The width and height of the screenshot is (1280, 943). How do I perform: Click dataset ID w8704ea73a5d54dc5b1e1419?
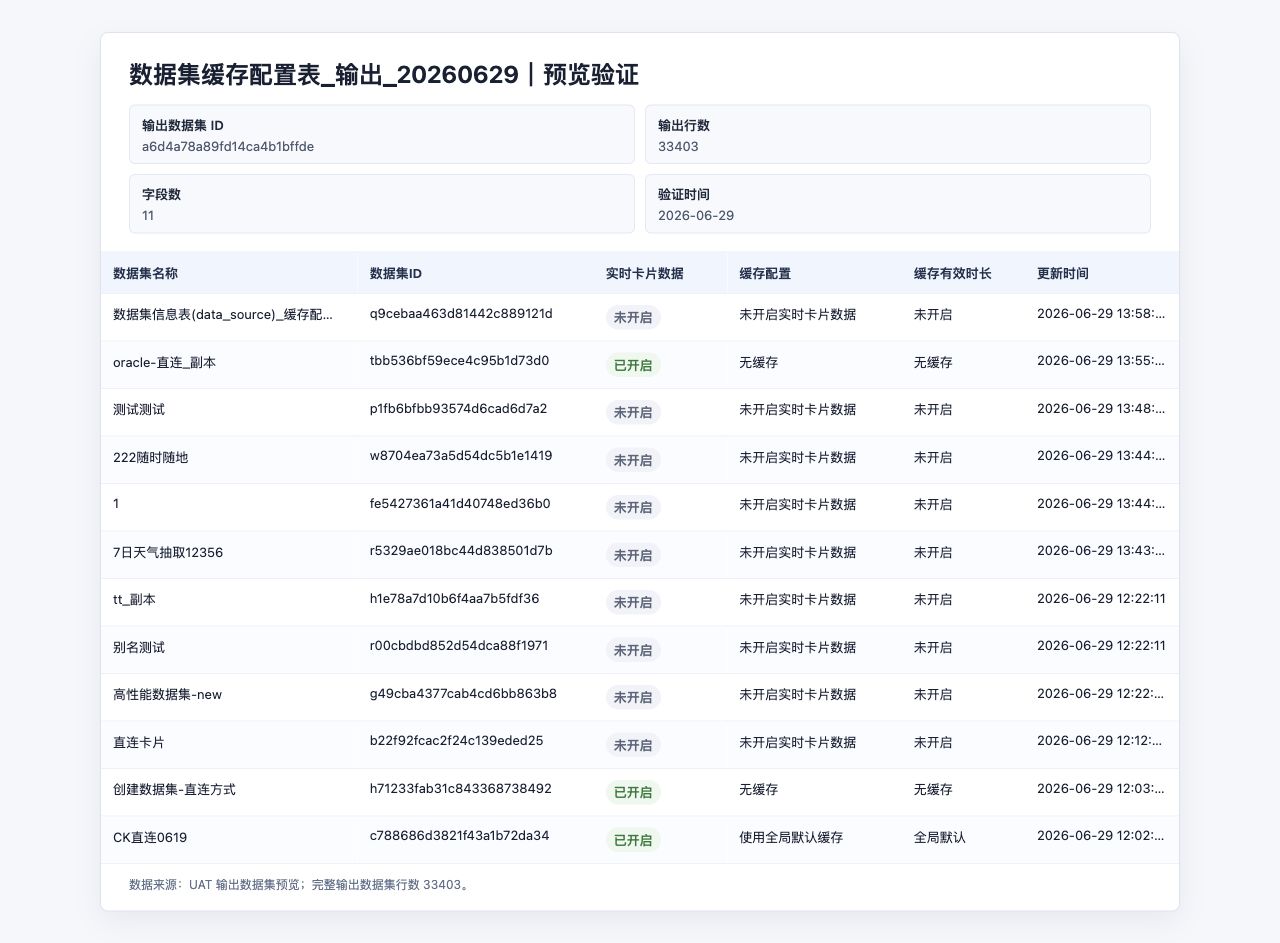[461, 456]
